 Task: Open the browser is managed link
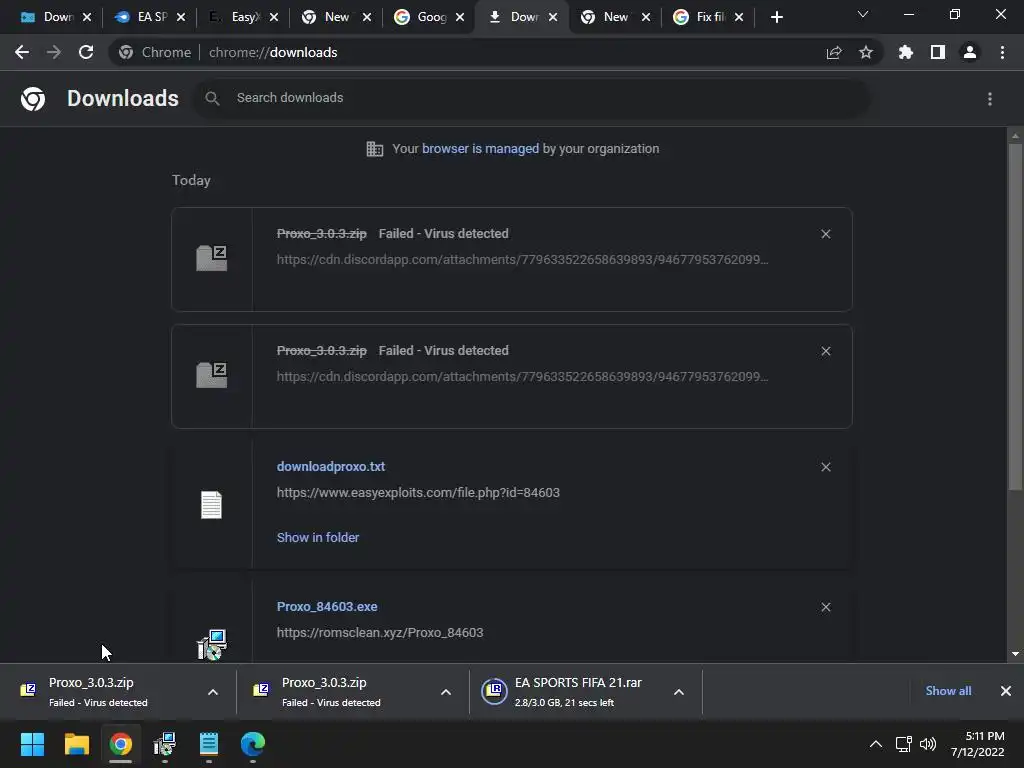coord(481,149)
